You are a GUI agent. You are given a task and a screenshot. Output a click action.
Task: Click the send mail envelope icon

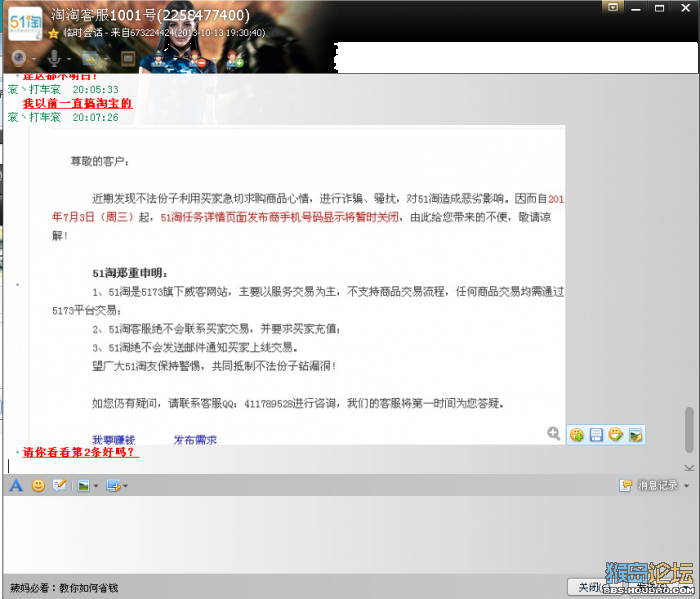click(128, 58)
